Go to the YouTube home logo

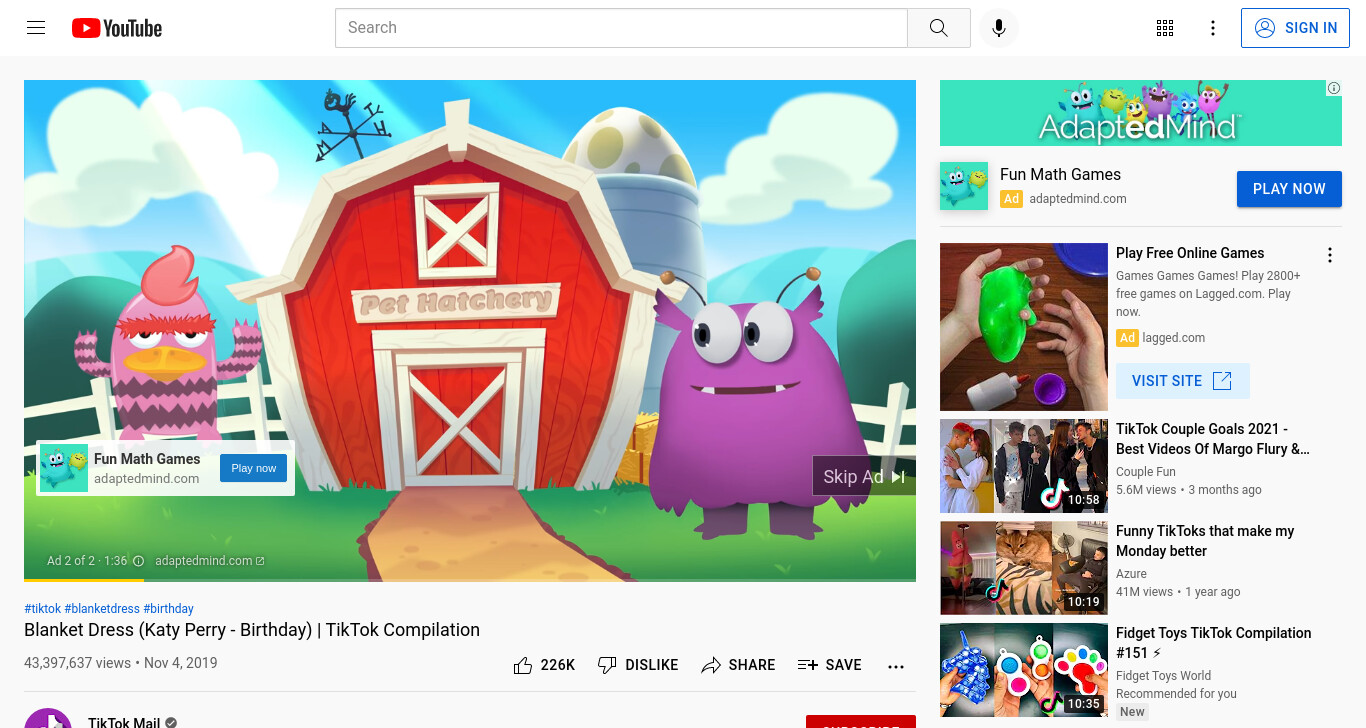click(117, 28)
